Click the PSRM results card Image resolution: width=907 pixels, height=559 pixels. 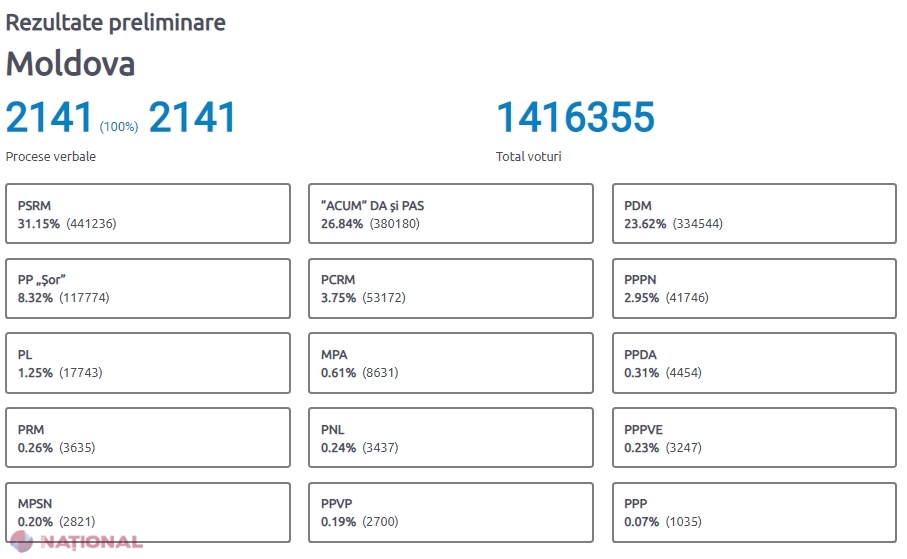pos(148,214)
